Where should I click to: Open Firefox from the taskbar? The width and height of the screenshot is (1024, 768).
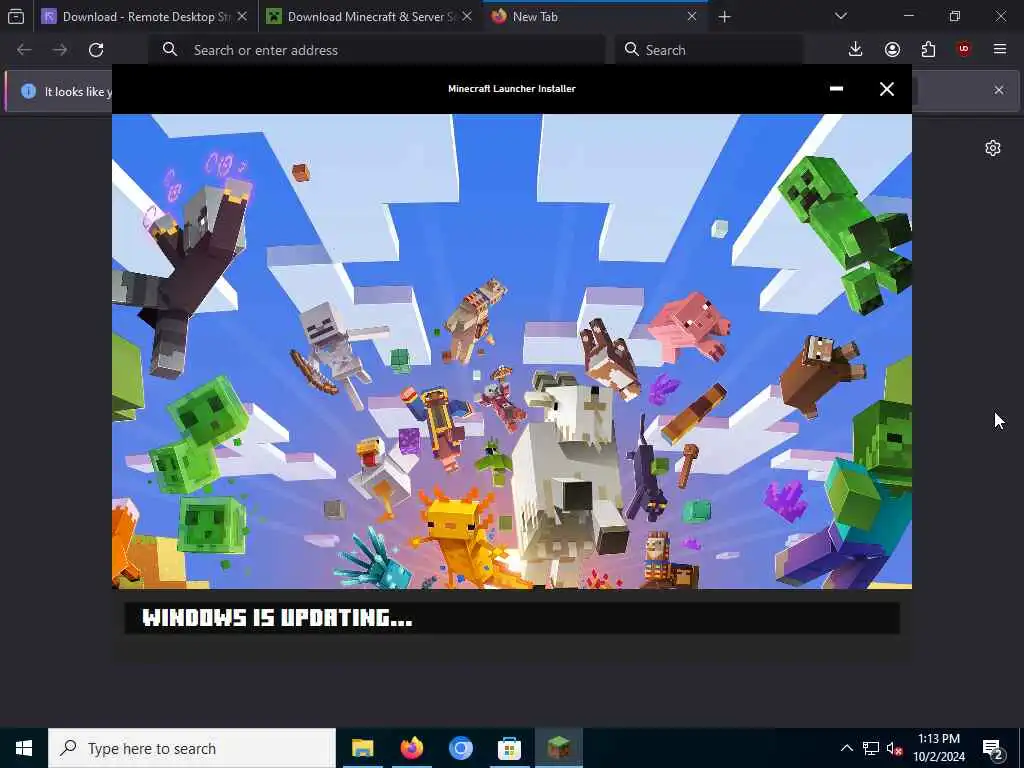coord(411,748)
